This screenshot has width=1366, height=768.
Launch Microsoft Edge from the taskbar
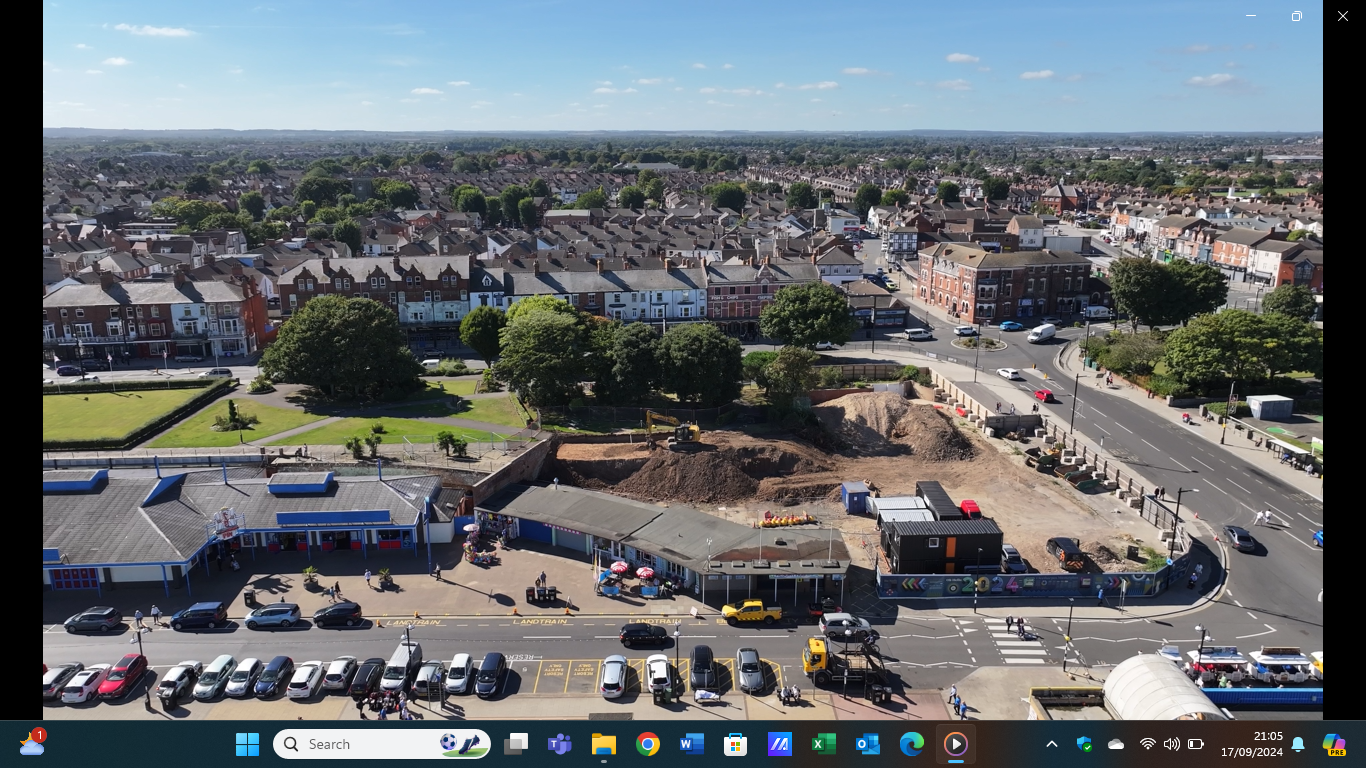click(x=911, y=744)
